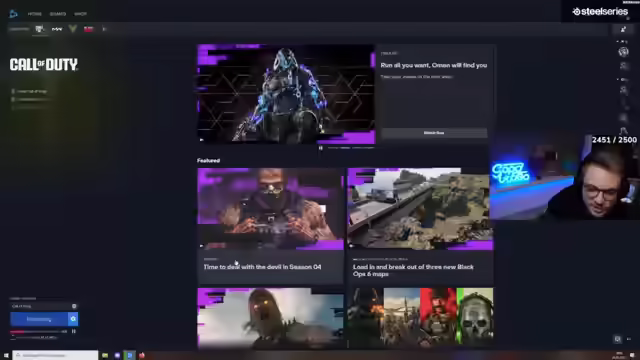Pause the game download
This screenshot has width=640, height=360.
(x=74, y=331)
